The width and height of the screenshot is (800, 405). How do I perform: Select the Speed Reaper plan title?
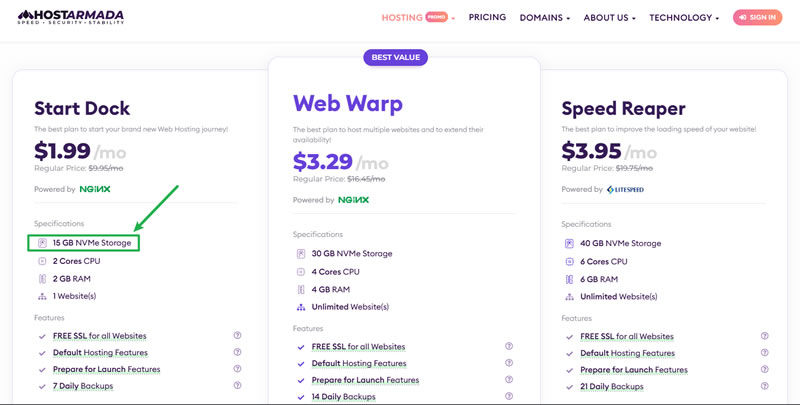click(x=623, y=108)
